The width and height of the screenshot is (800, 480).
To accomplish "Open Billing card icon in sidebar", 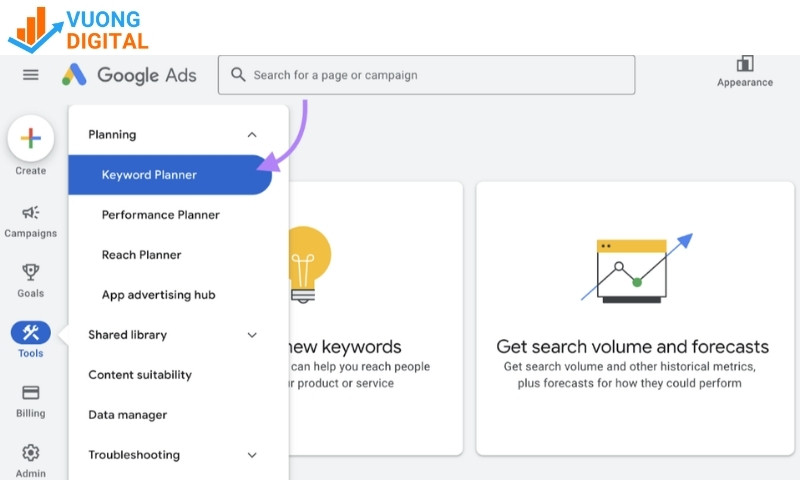I will [31, 393].
